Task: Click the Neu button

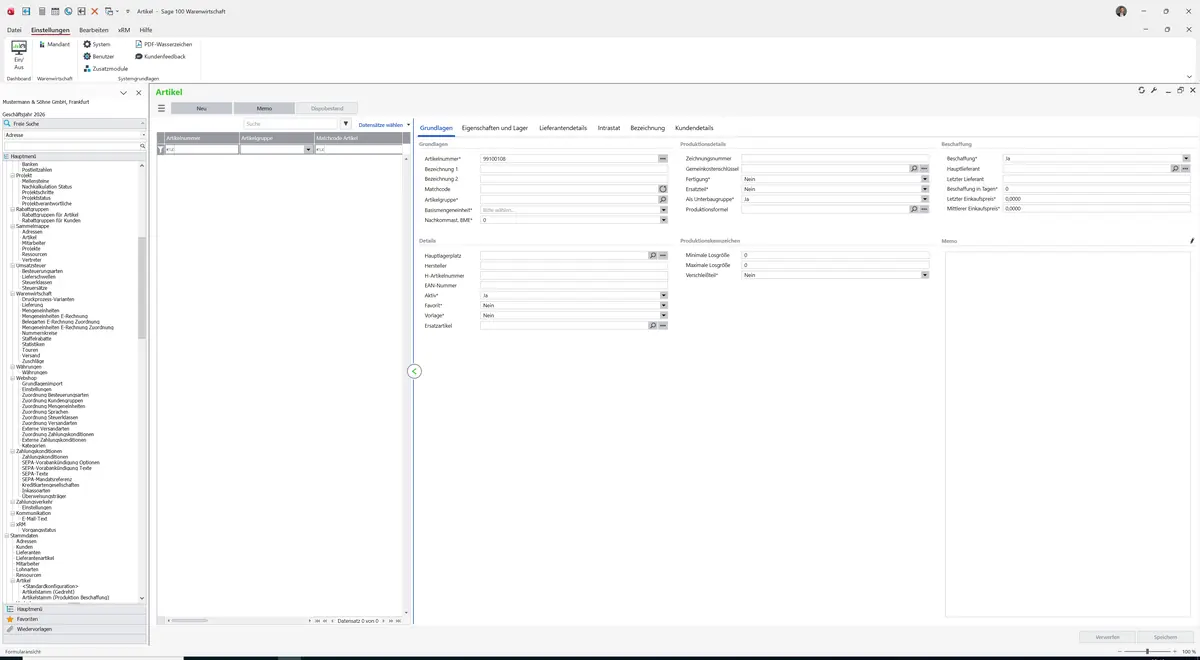Action: click(x=202, y=108)
